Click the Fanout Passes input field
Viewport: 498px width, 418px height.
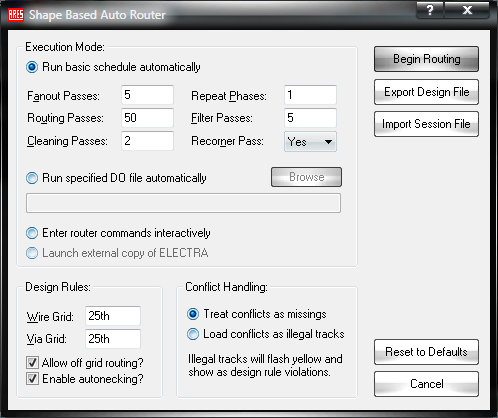pos(147,95)
